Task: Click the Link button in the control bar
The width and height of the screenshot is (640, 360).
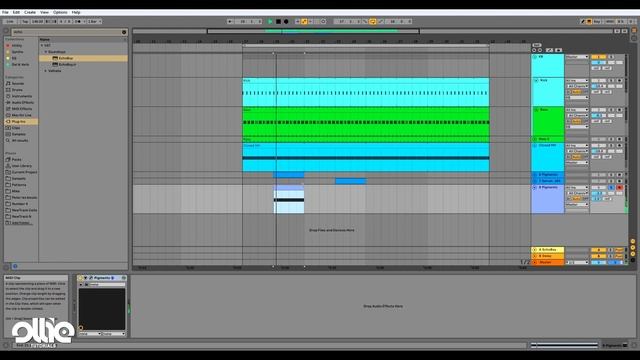Action: click(10, 21)
